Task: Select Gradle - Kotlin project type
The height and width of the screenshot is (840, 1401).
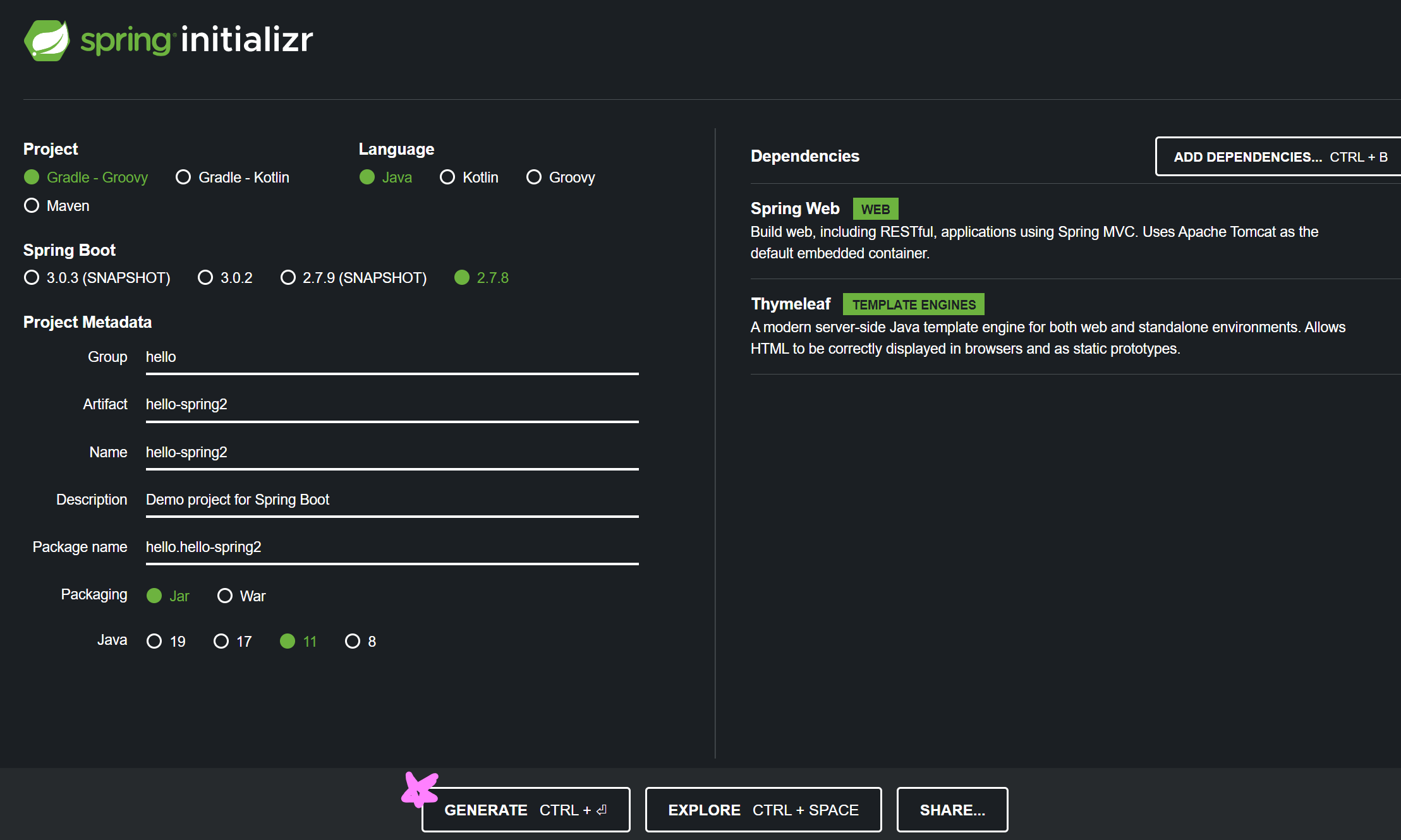Action: (x=184, y=177)
